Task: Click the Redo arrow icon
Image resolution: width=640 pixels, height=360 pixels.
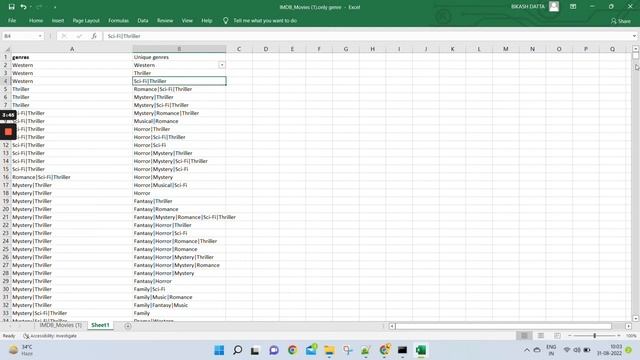Action: (39, 7)
